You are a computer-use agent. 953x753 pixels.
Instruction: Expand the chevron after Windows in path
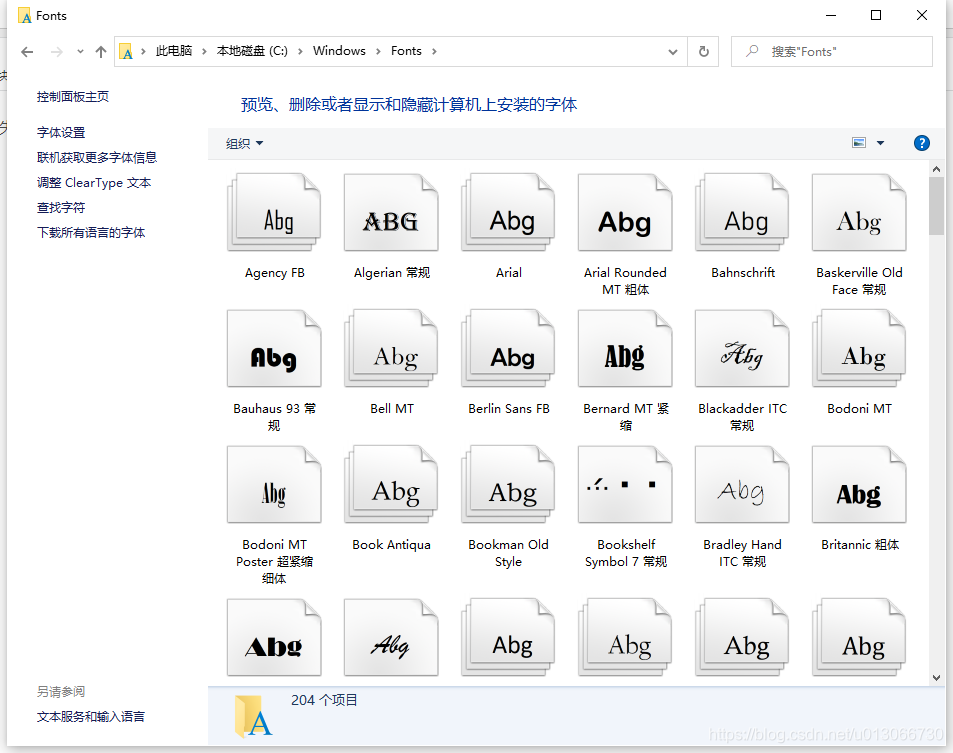pyautogui.click(x=378, y=52)
